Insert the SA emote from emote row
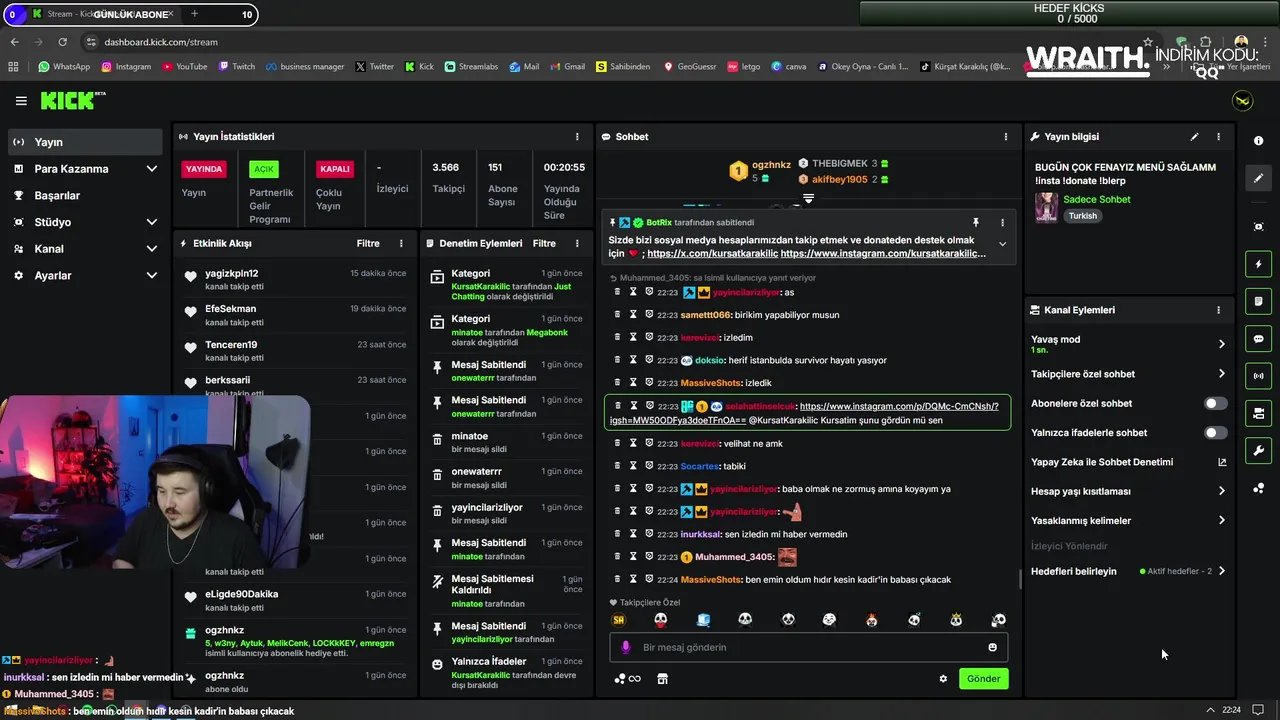 click(618, 620)
